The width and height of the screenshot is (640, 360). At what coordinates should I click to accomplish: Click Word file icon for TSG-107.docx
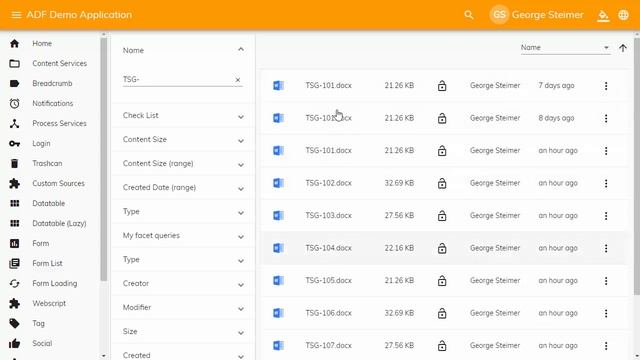(278, 345)
